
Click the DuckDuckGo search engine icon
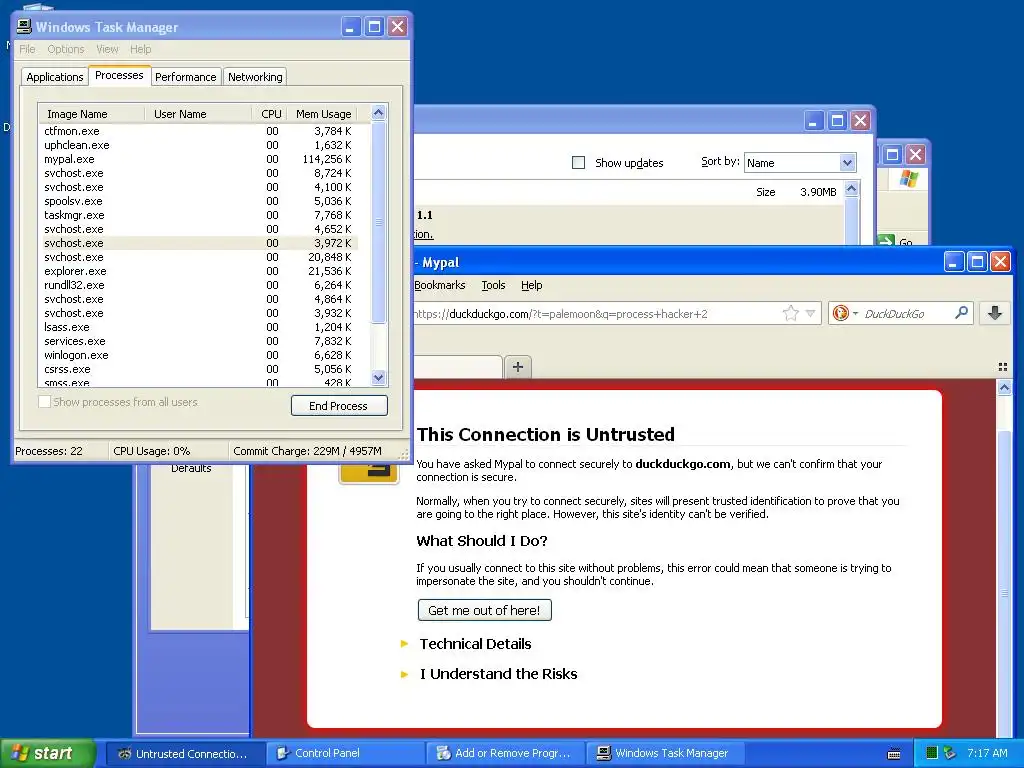840,313
